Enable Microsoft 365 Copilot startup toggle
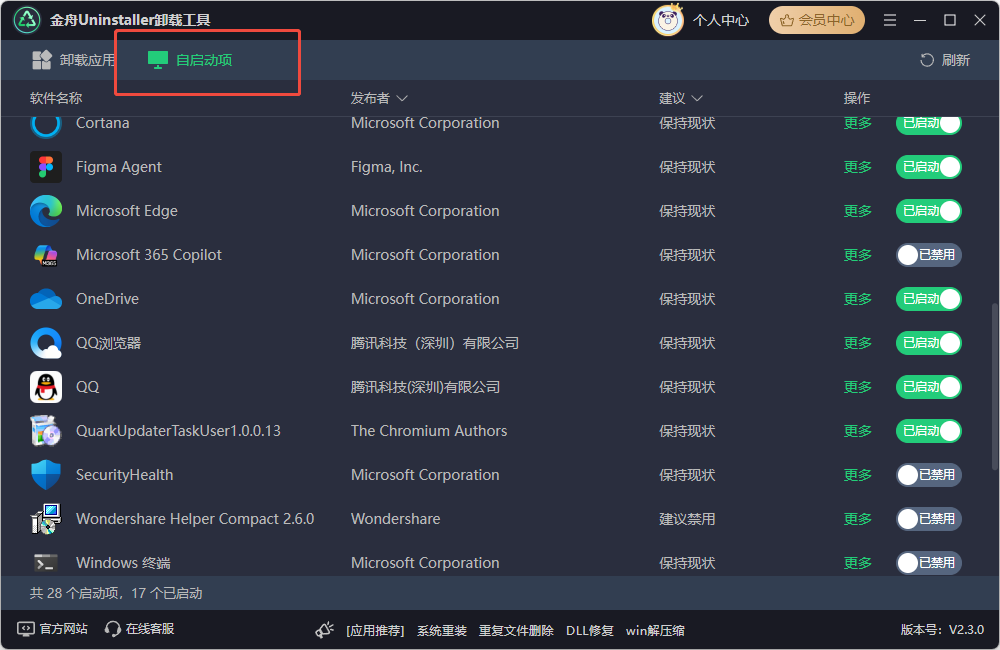1000x650 pixels. (929, 255)
